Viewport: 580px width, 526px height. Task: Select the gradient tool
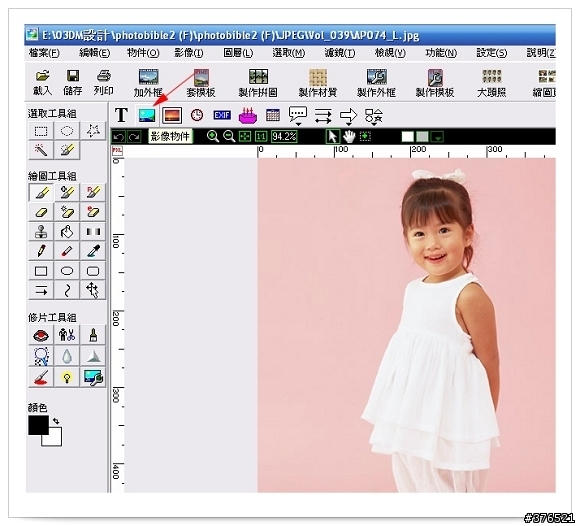tap(93, 232)
